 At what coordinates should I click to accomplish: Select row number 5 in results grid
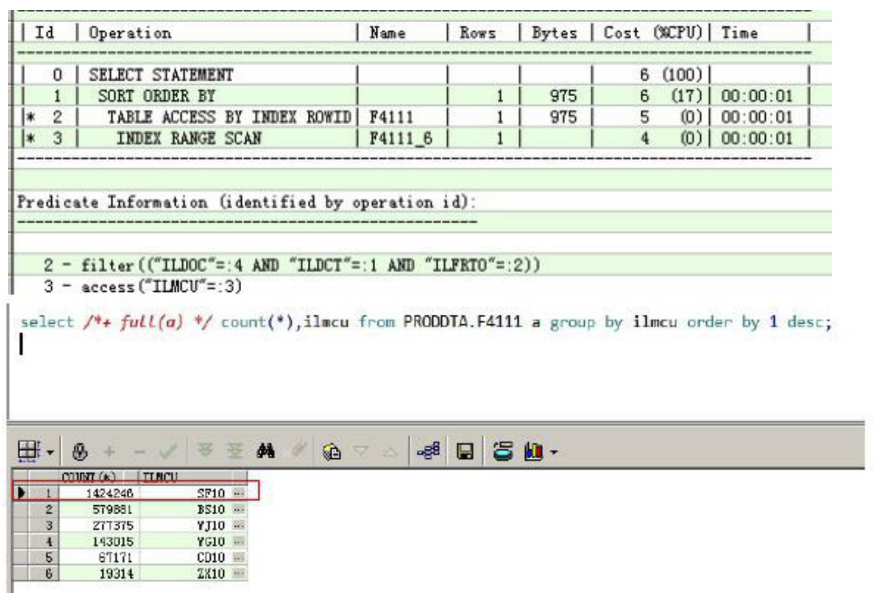(43, 557)
